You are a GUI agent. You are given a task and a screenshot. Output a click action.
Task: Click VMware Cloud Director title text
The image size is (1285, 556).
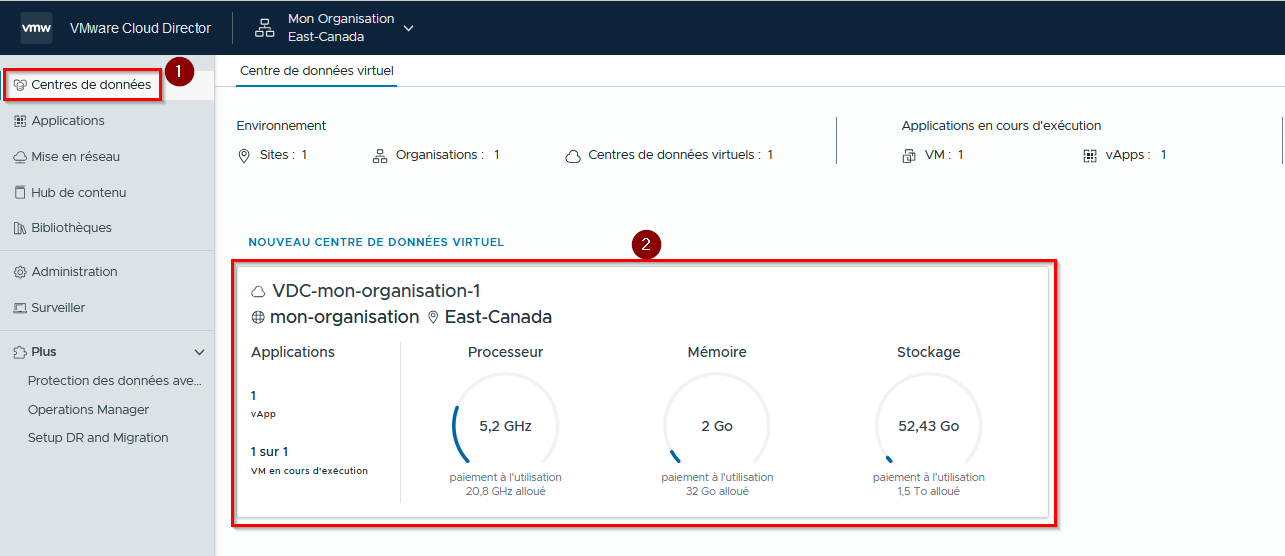(x=140, y=28)
